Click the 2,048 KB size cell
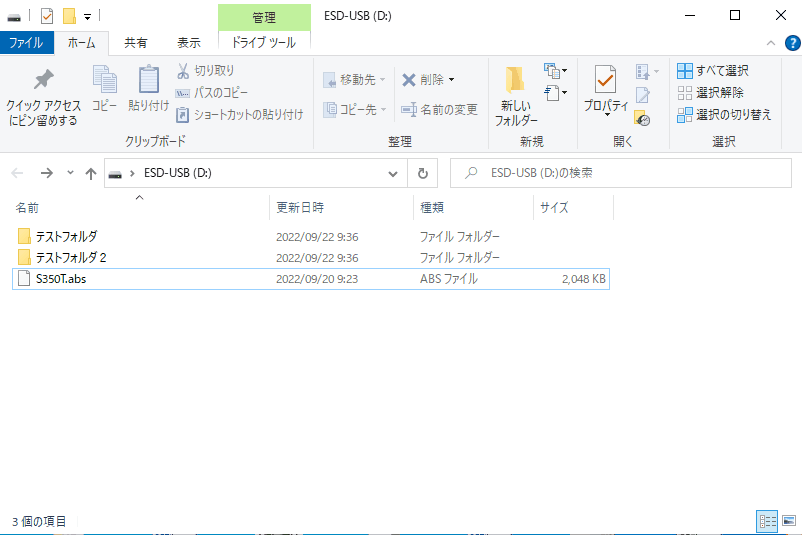 584,279
